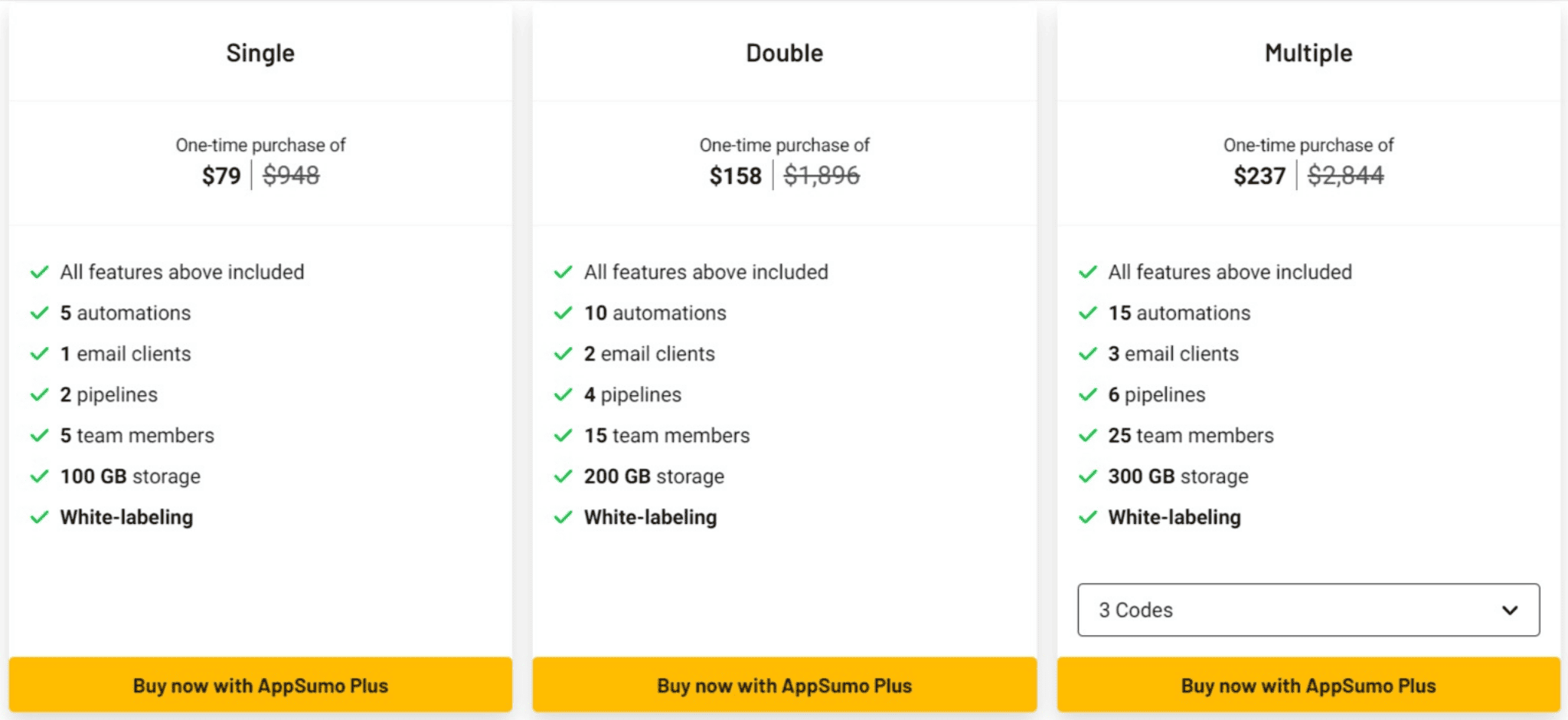
Task: Buy the Double plan with AppSumo Plus
Action: tap(785, 685)
